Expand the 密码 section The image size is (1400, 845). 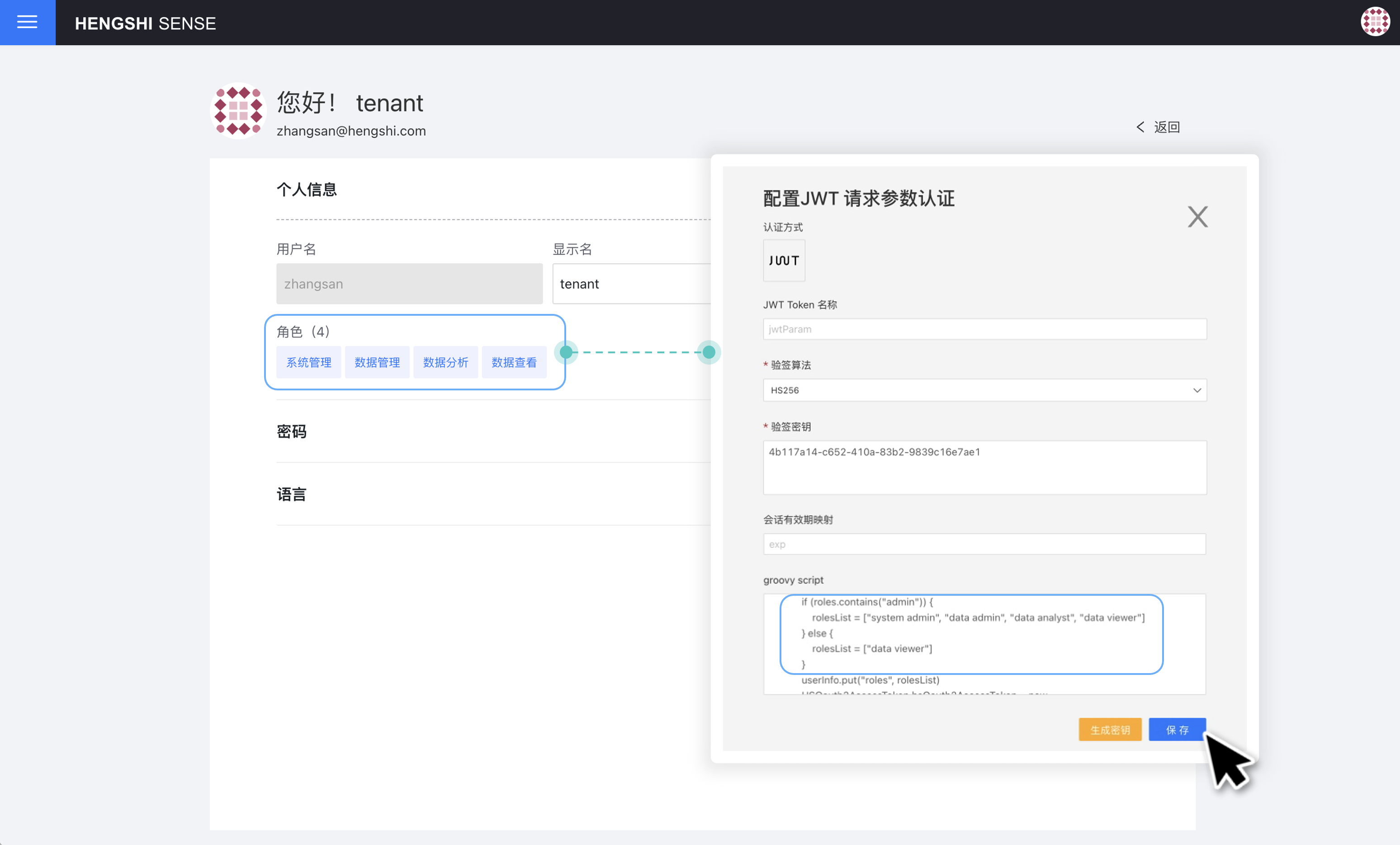[x=292, y=432]
